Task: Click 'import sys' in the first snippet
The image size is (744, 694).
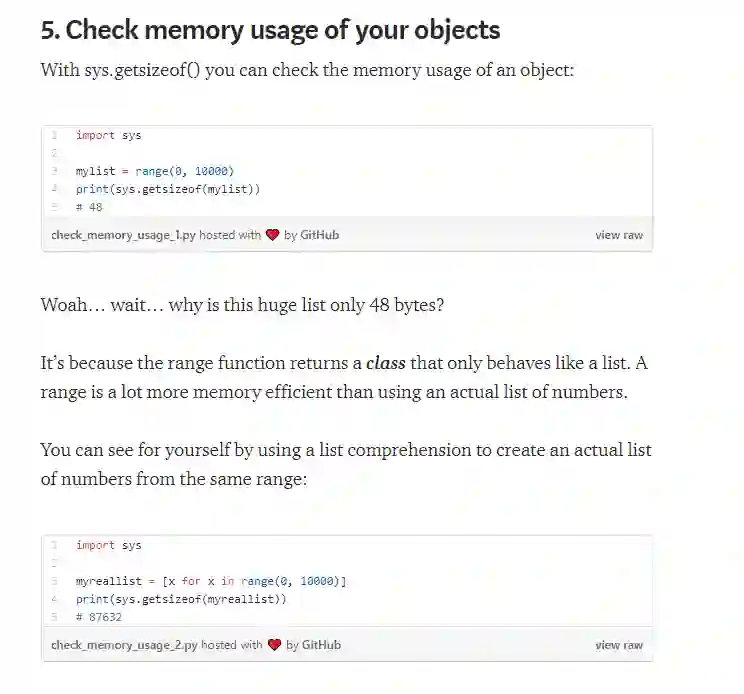Action: pos(108,135)
